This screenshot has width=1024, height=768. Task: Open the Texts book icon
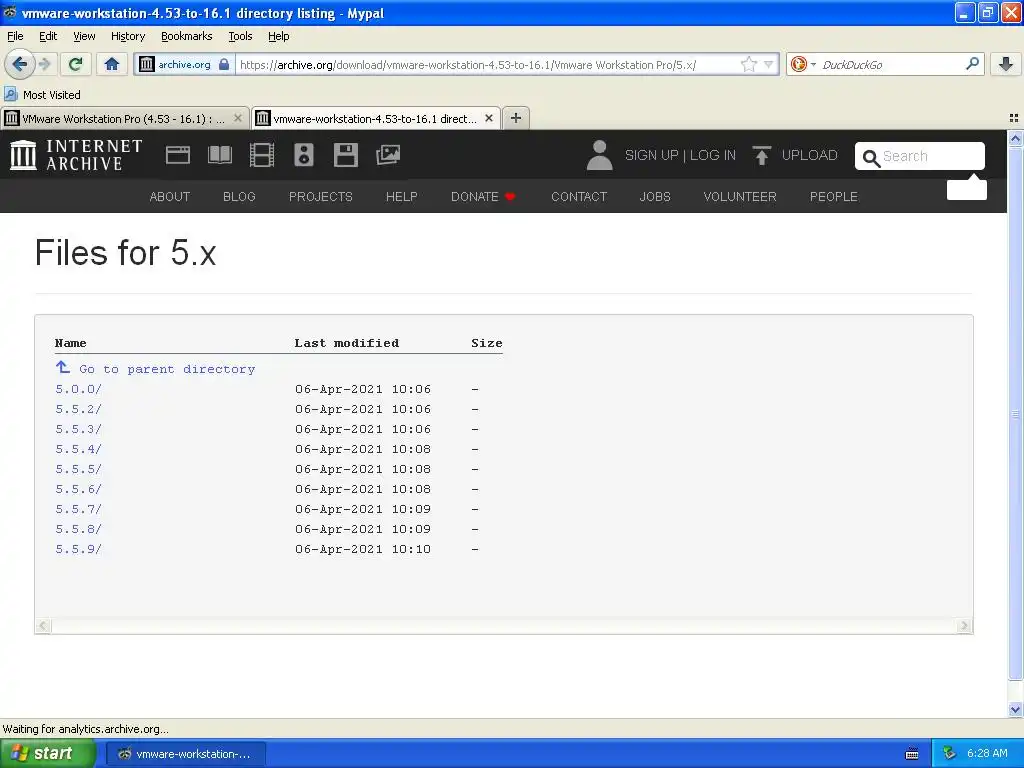coord(219,155)
